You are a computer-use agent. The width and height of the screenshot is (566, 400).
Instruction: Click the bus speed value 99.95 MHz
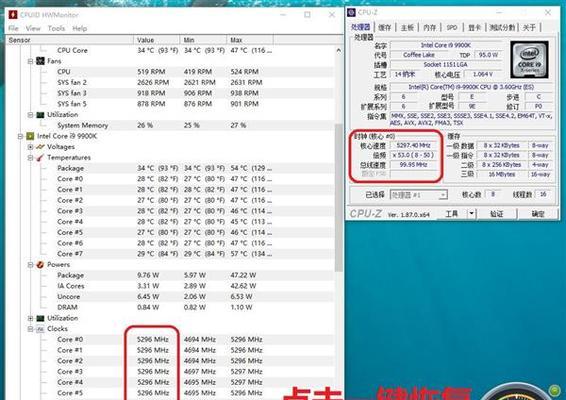[413, 165]
